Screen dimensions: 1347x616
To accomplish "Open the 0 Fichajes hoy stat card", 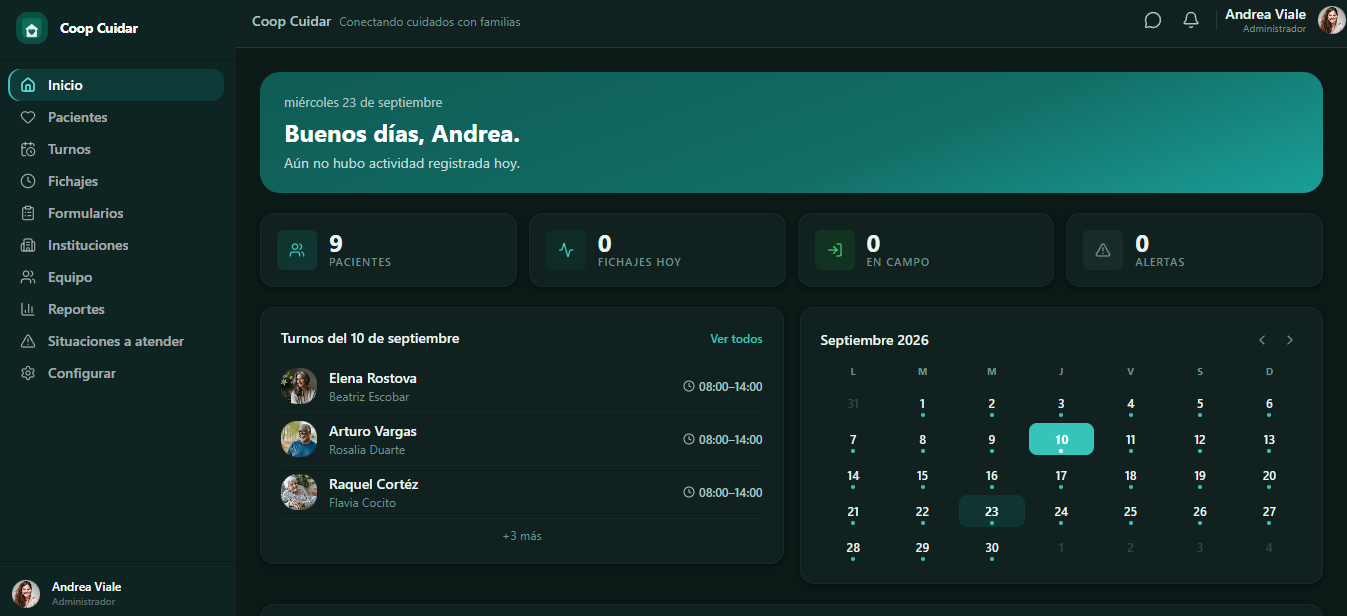I will coord(657,250).
